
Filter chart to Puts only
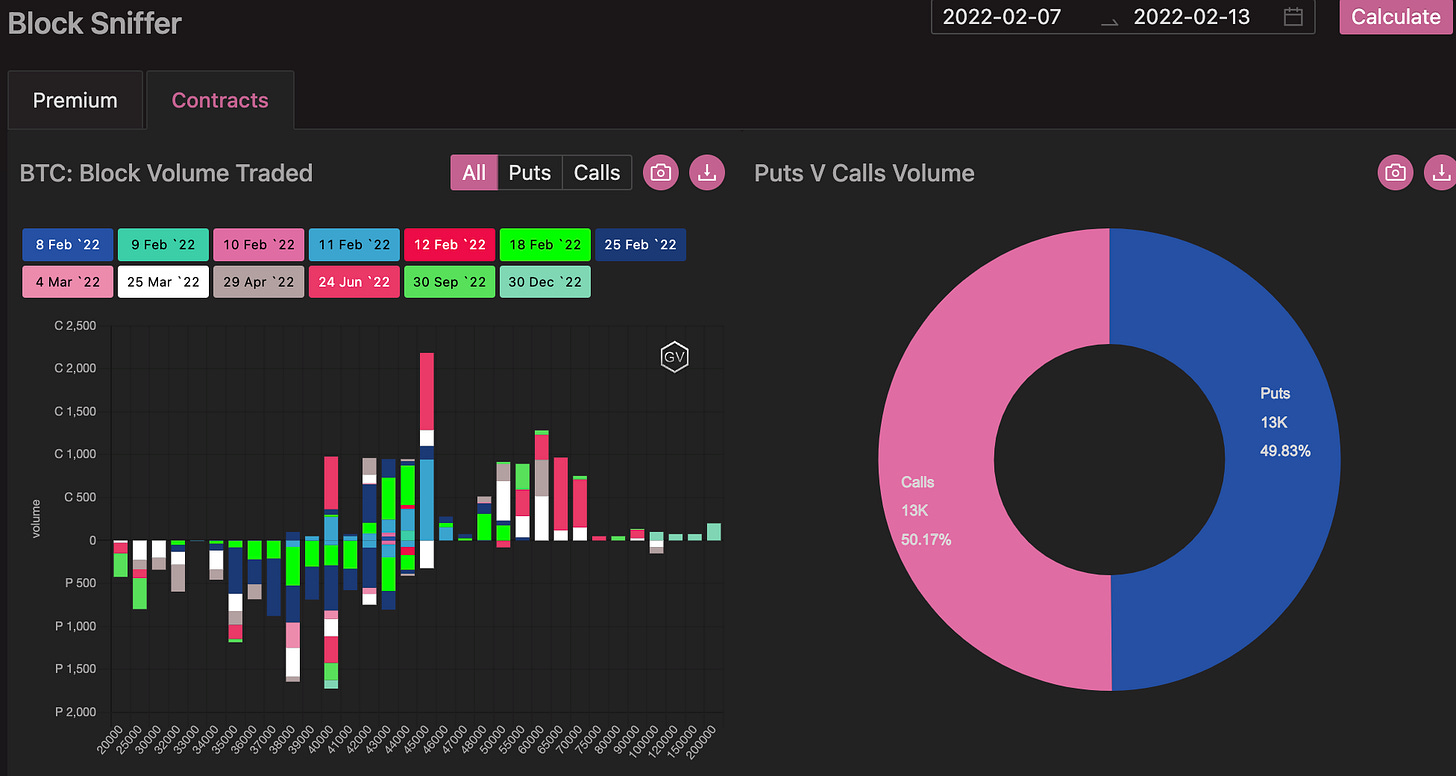pyautogui.click(x=530, y=173)
